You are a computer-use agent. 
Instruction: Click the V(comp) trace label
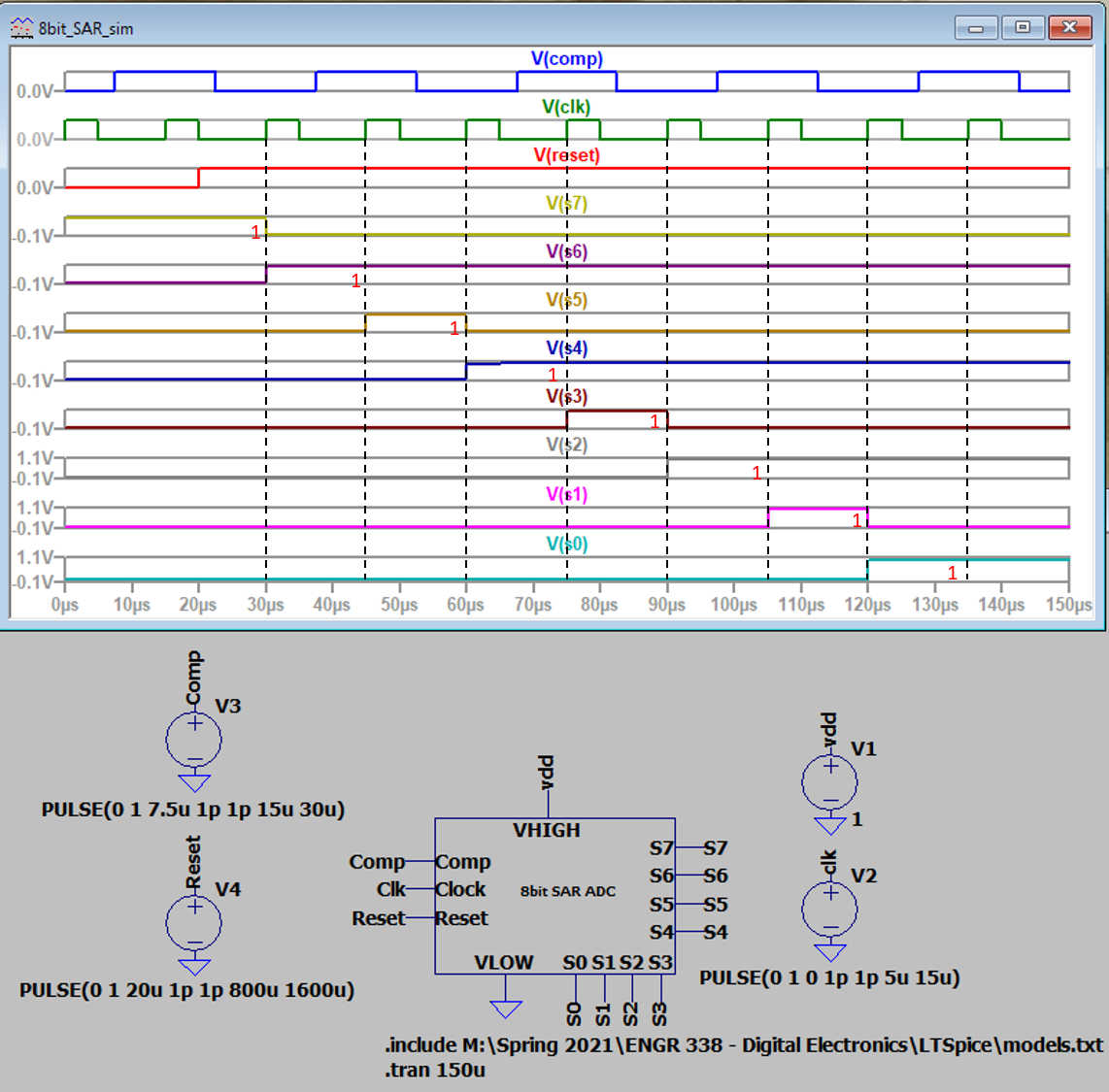coord(566,58)
